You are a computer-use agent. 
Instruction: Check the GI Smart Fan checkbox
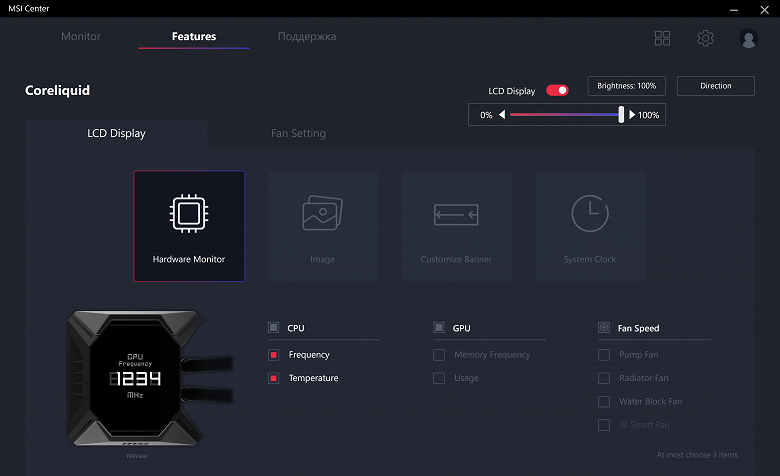click(604, 425)
